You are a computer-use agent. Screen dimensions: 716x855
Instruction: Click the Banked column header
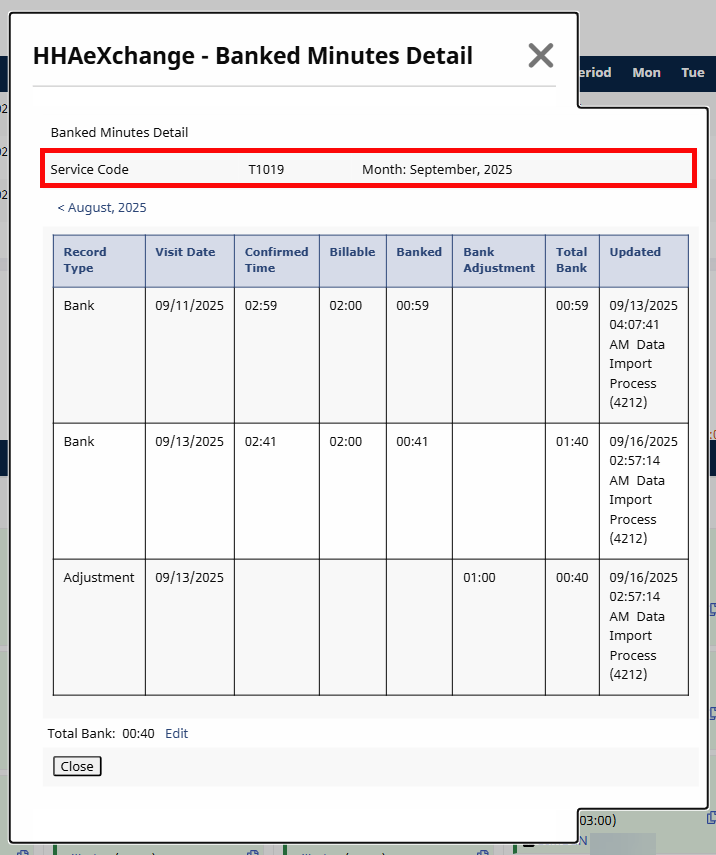coord(418,252)
